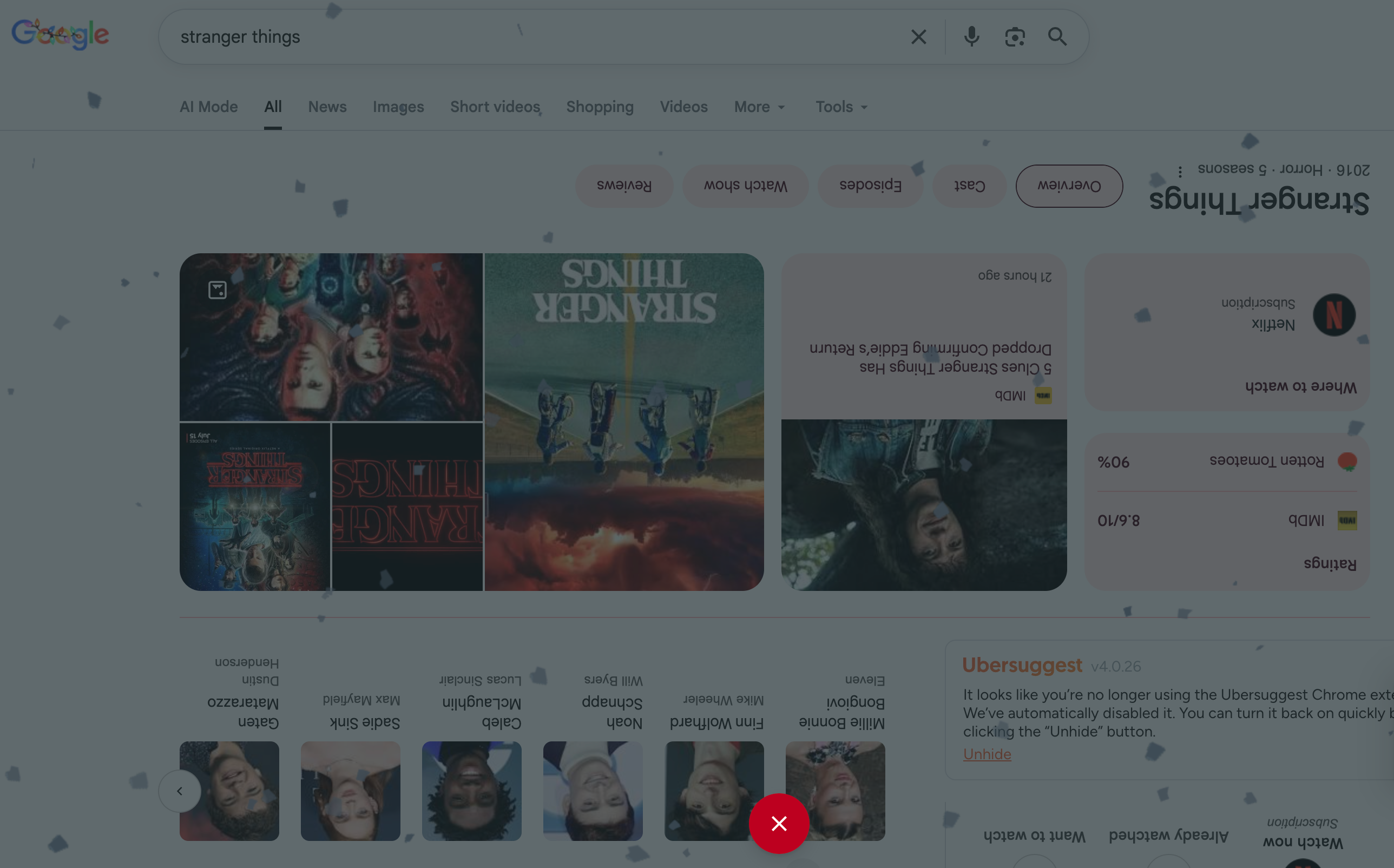Click the Netflix Subscription watch option
This screenshot has width=1394, height=868.
[1288, 314]
